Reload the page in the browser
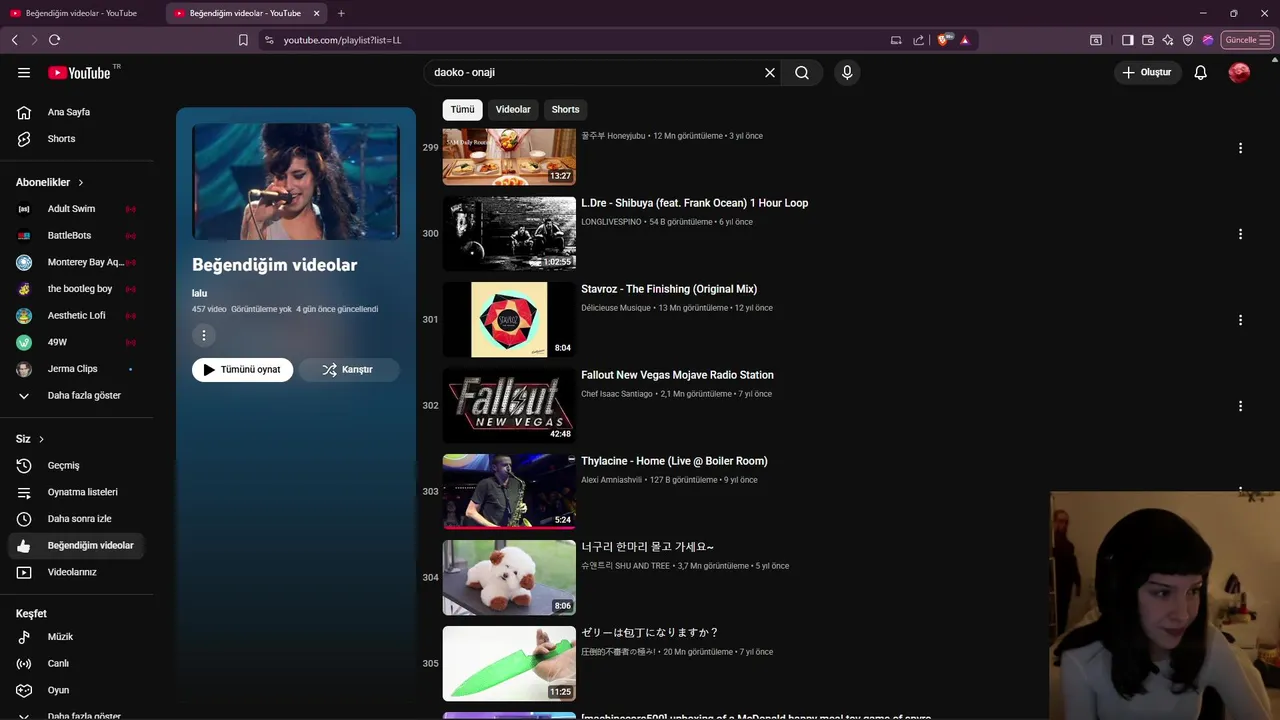 (x=54, y=40)
